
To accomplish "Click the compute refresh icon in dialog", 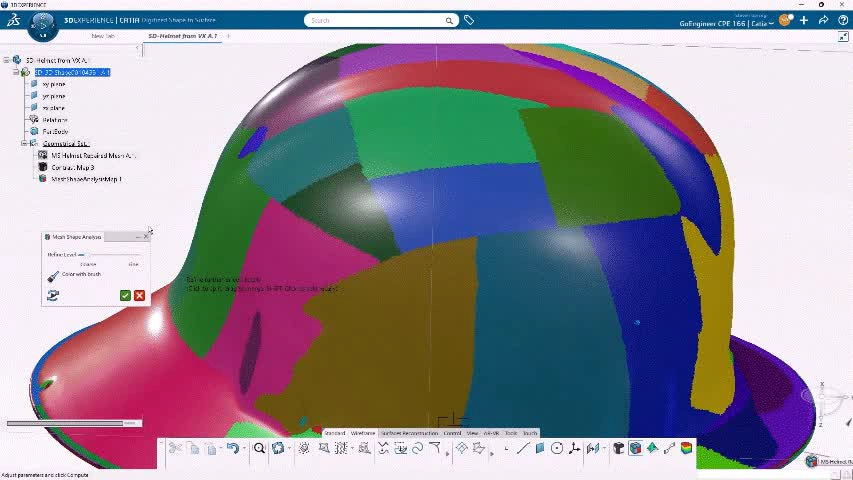I will click(53, 295).
